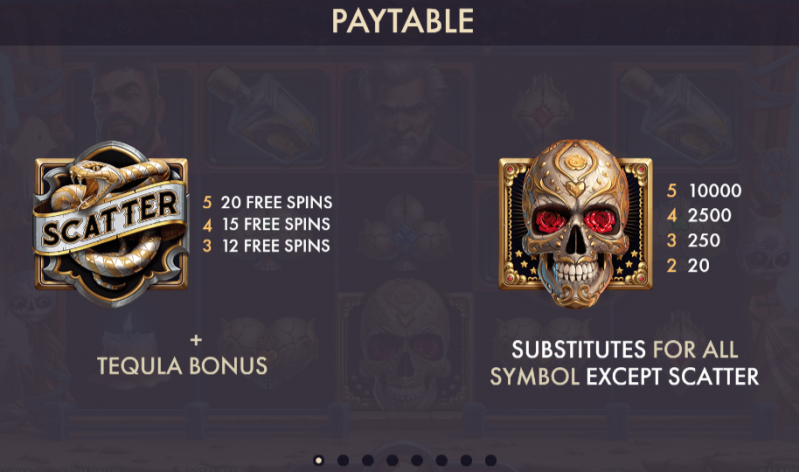This screenshot has height=472, width=799.
Task: Click the snake Scatter symbol icon
Action: (x=111, y=224)
